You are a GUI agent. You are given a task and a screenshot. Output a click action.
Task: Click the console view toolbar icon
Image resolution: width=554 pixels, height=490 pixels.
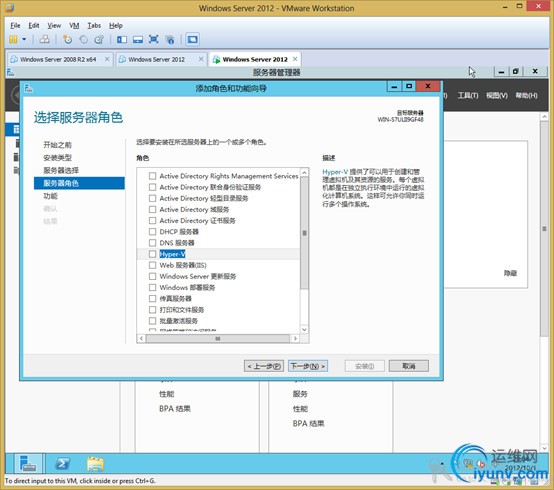193,39
